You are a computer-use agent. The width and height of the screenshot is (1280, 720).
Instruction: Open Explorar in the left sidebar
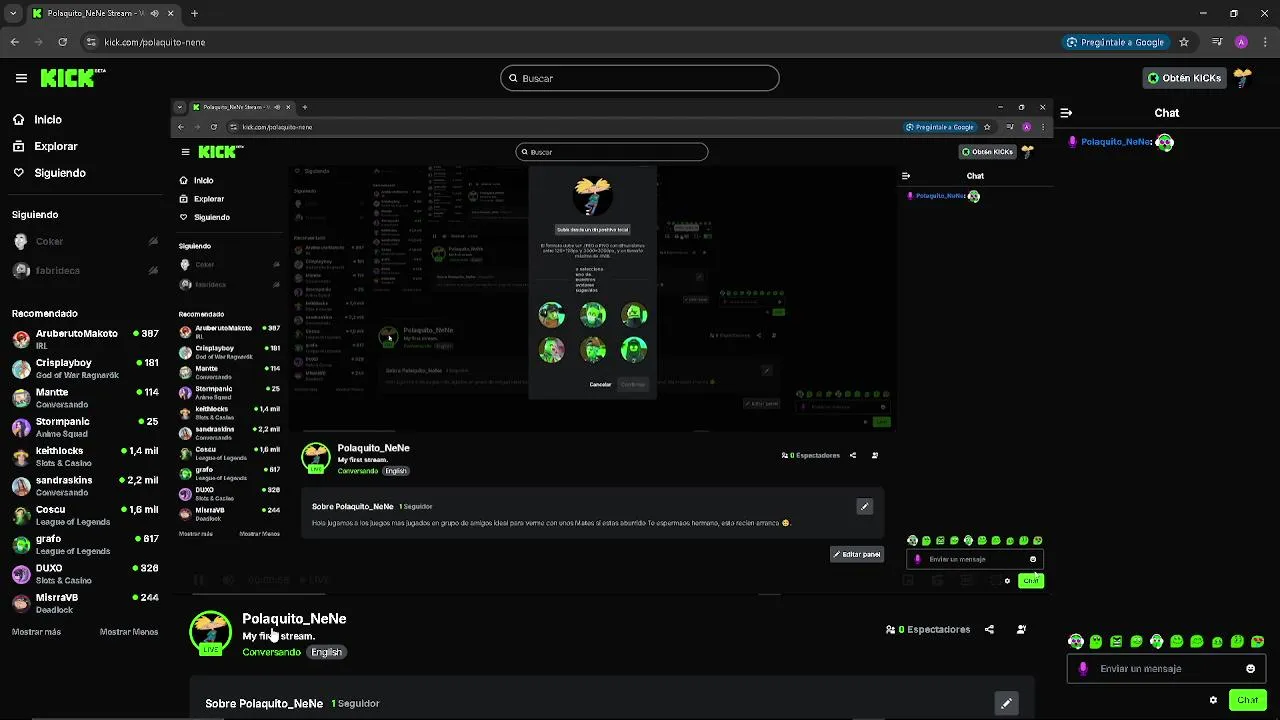pyautogui.click(x=45, y=146)
